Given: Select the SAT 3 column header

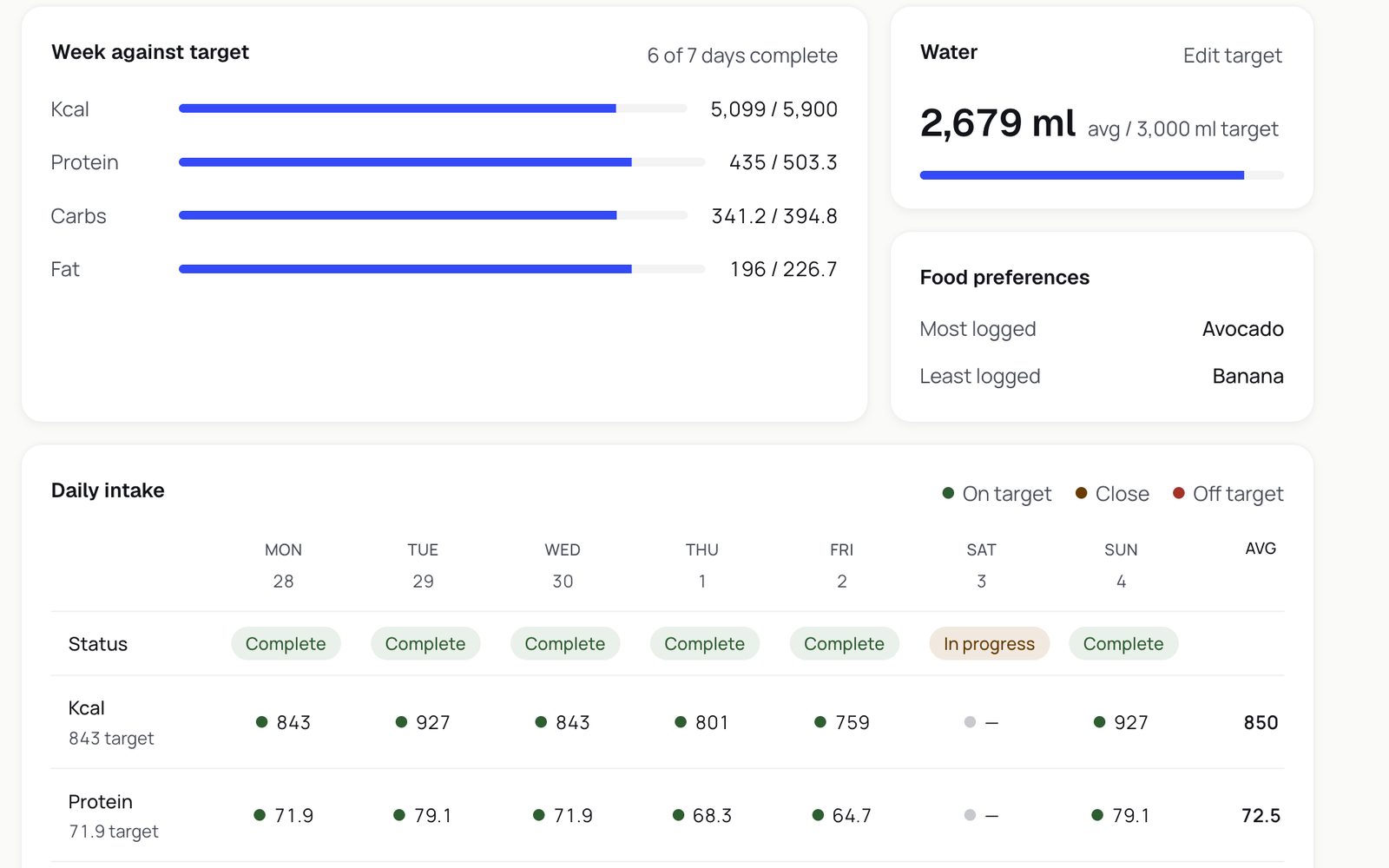Looking at the screenshot, I should [982, 565].
